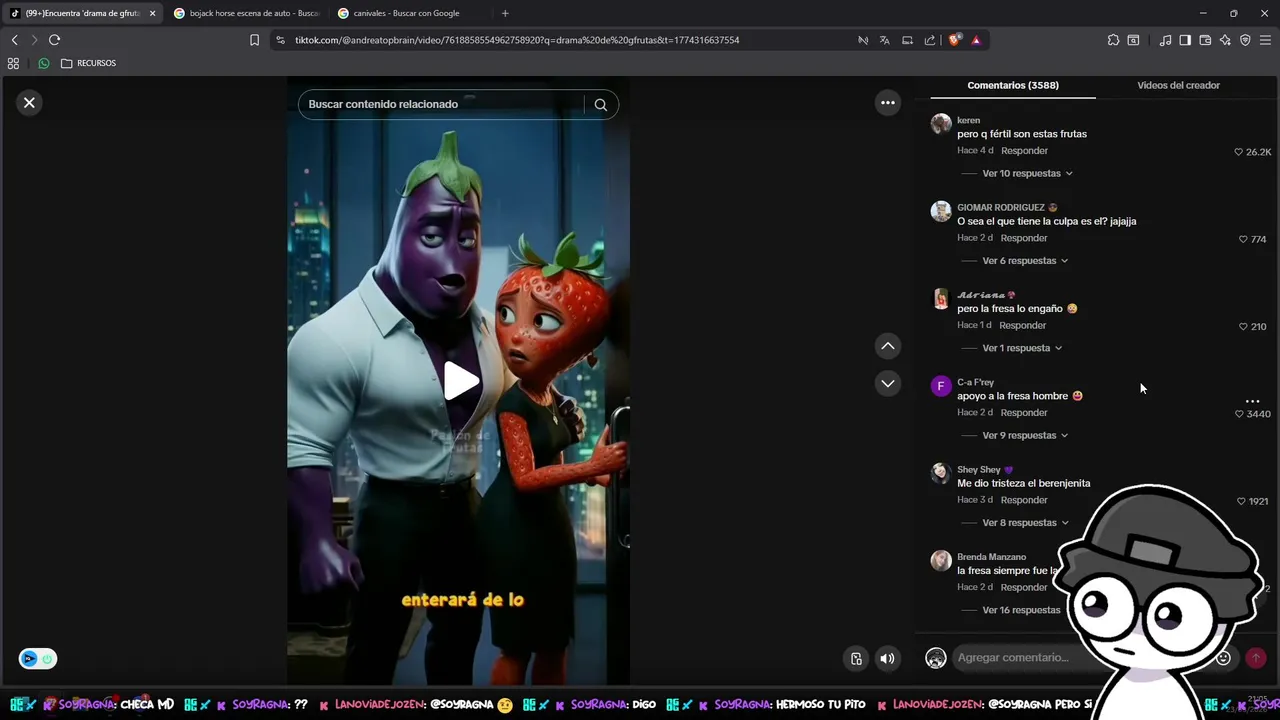The height and width of the screenshot is (720, 1280).
Task: Click the share page icon in address bar
Action: (930, 40)
